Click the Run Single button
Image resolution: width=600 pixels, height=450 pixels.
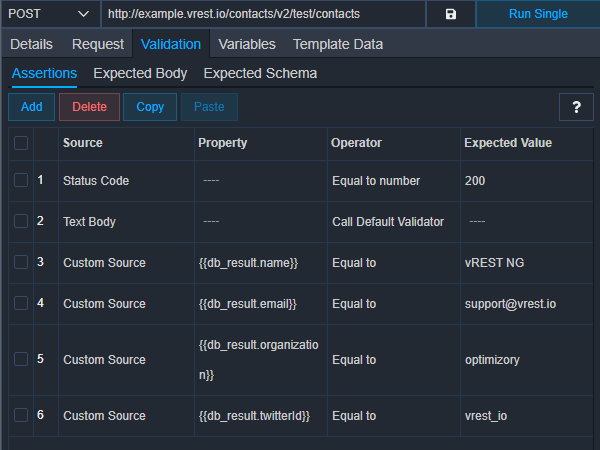tap(538, 14)
